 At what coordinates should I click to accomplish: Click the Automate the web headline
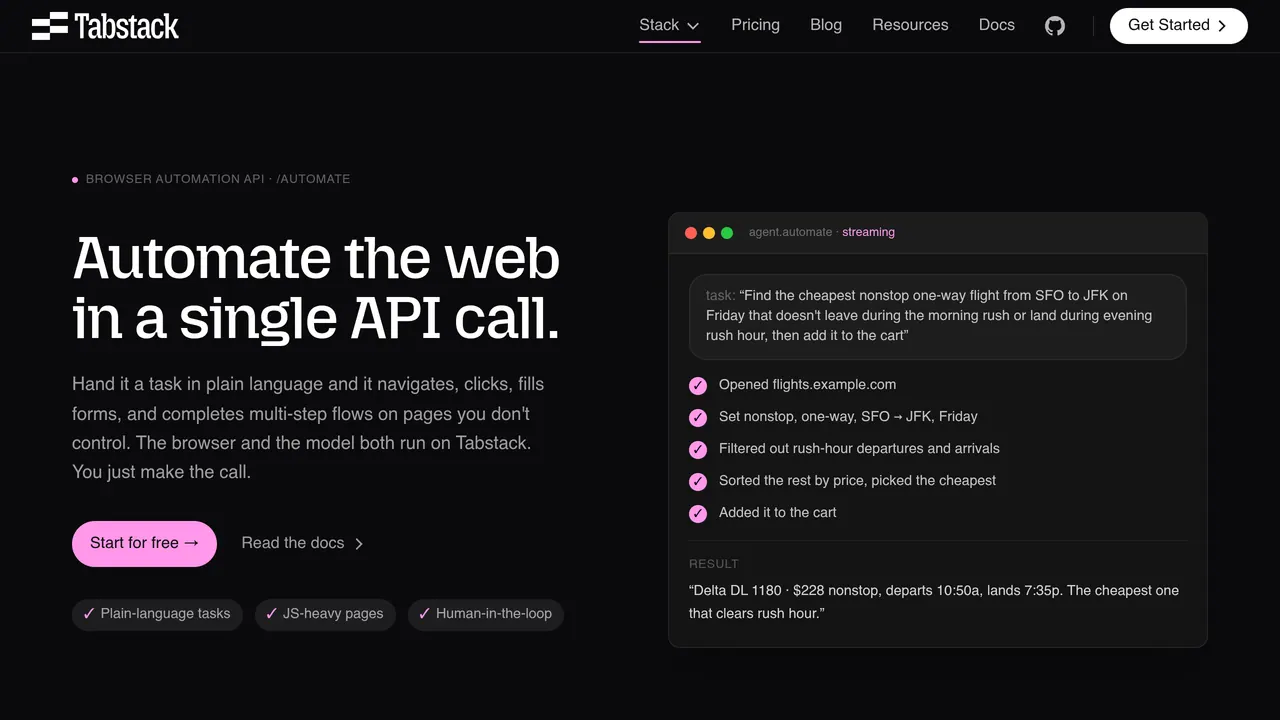[316, 288]
